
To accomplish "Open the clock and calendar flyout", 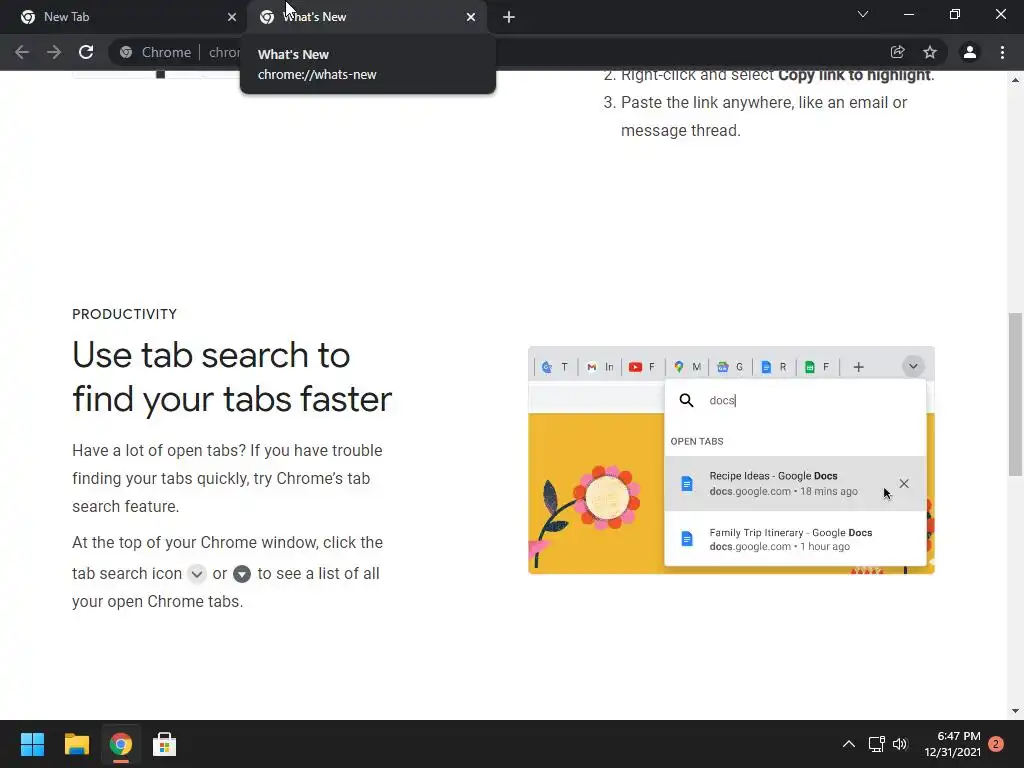I will (x=952, y=744).
